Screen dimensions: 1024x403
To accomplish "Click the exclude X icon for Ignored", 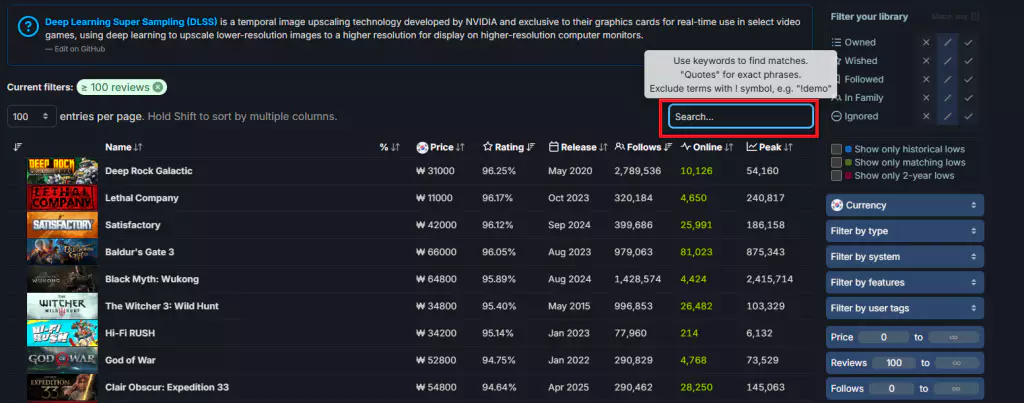I will (x=926, y=116).
